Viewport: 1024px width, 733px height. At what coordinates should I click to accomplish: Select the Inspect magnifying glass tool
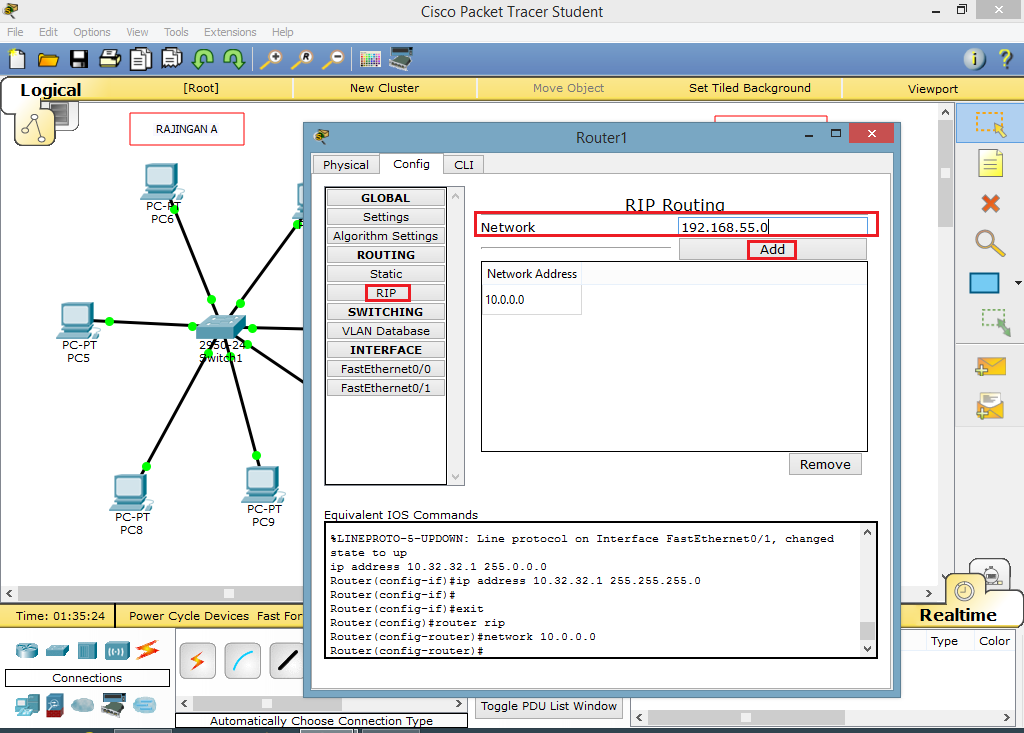click(x=989, y=242)
